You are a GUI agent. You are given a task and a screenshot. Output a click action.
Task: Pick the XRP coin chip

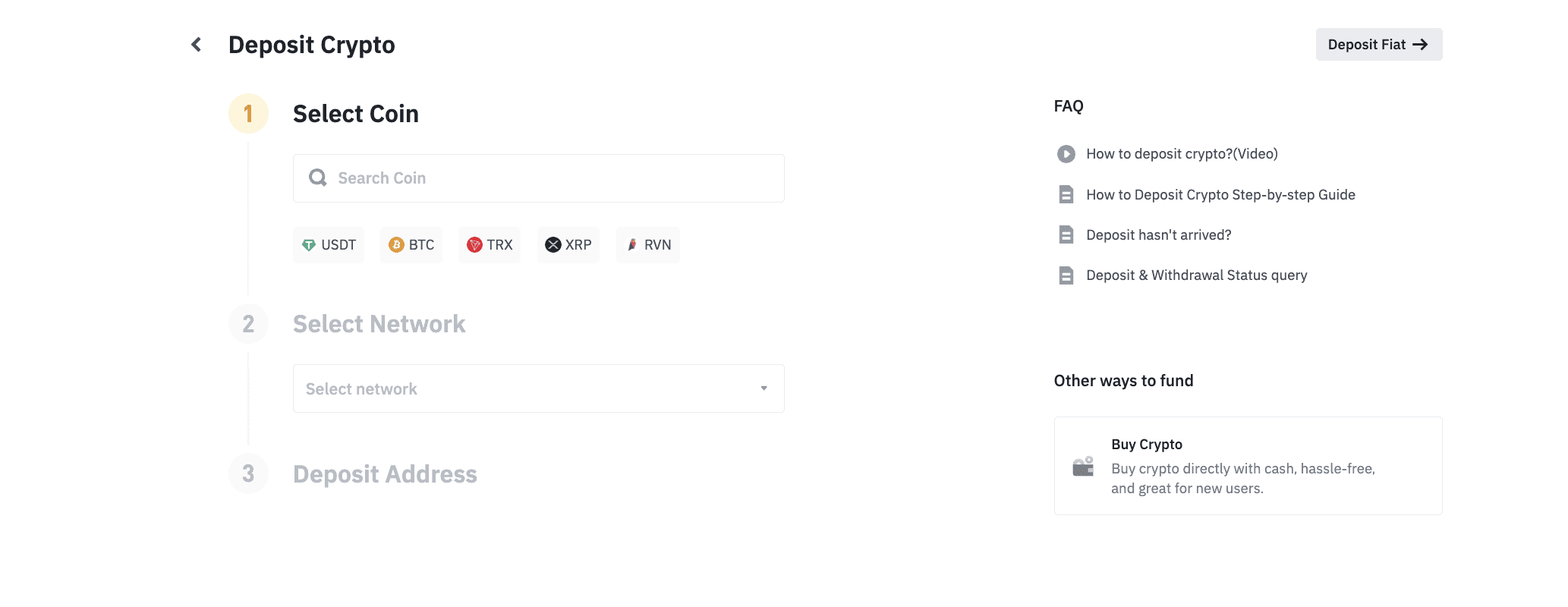click(x=568, y=245)
